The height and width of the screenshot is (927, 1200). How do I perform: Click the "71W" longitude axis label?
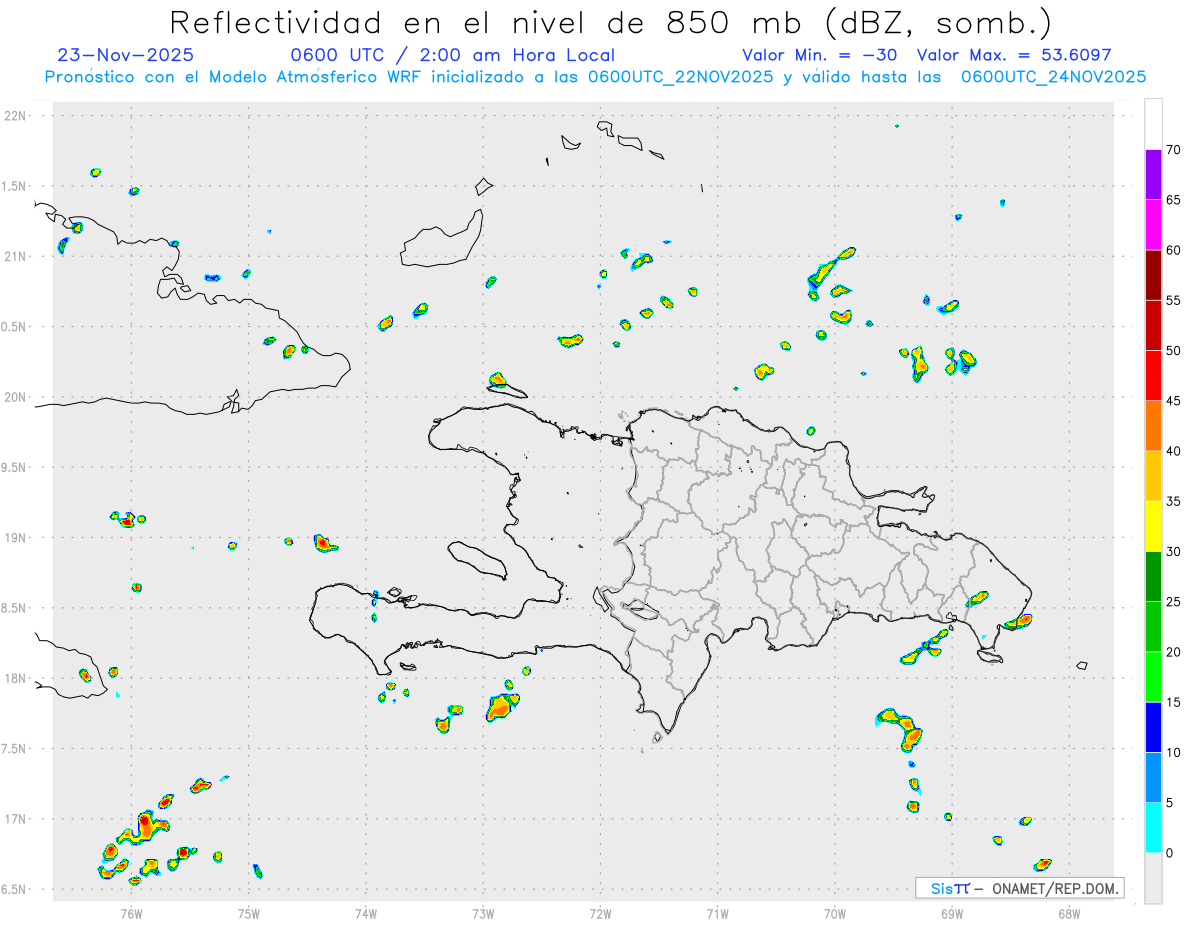pos(717,913)
